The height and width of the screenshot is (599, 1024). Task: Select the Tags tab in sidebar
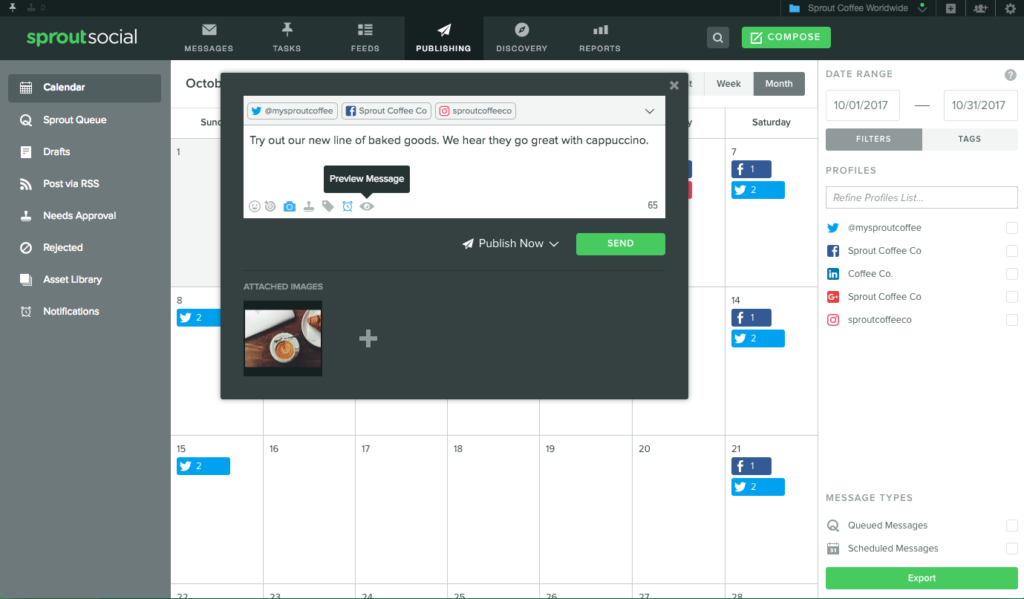click(x=970, y=139)
